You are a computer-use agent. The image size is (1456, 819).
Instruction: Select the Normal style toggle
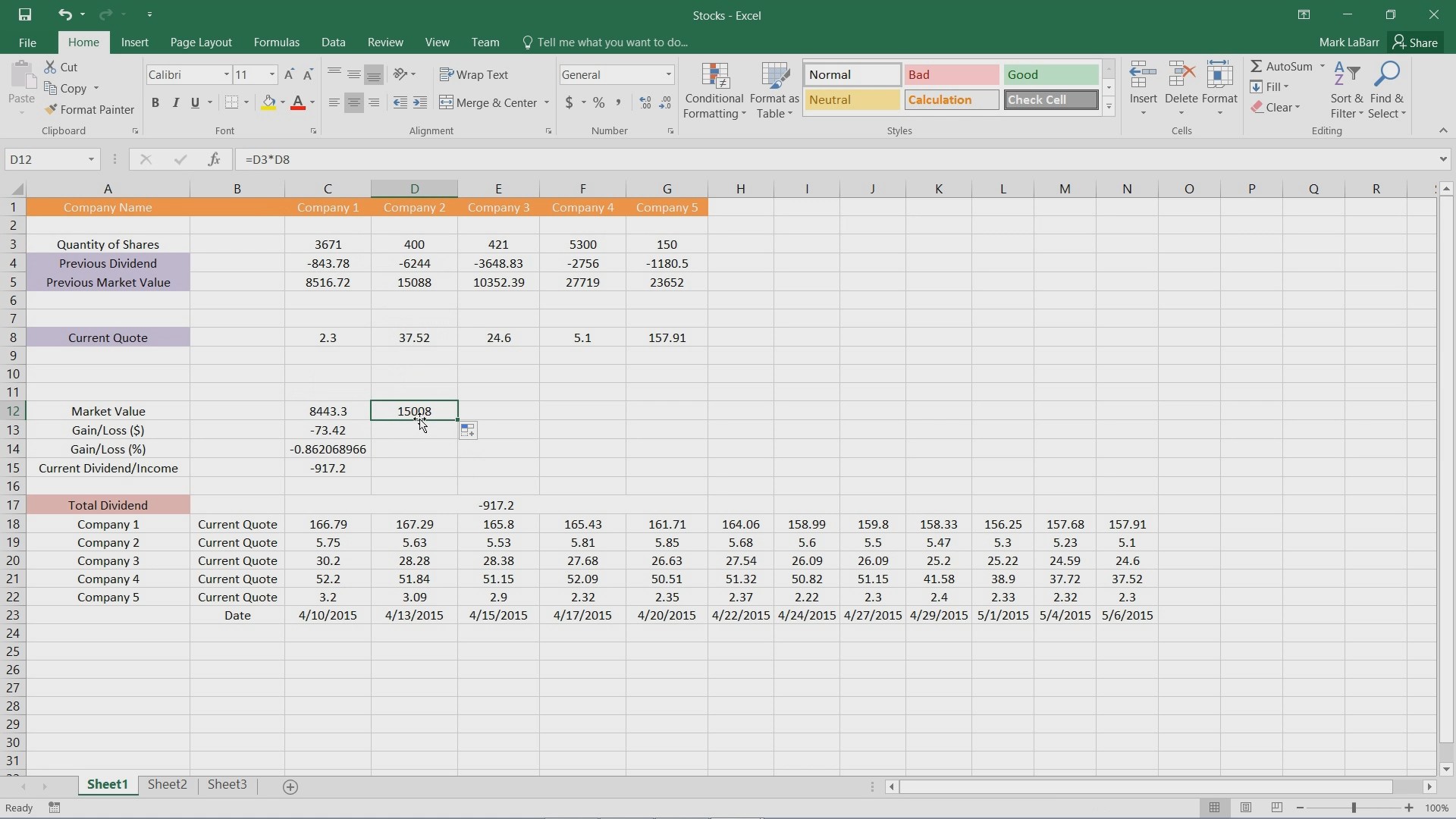point(853,74)
